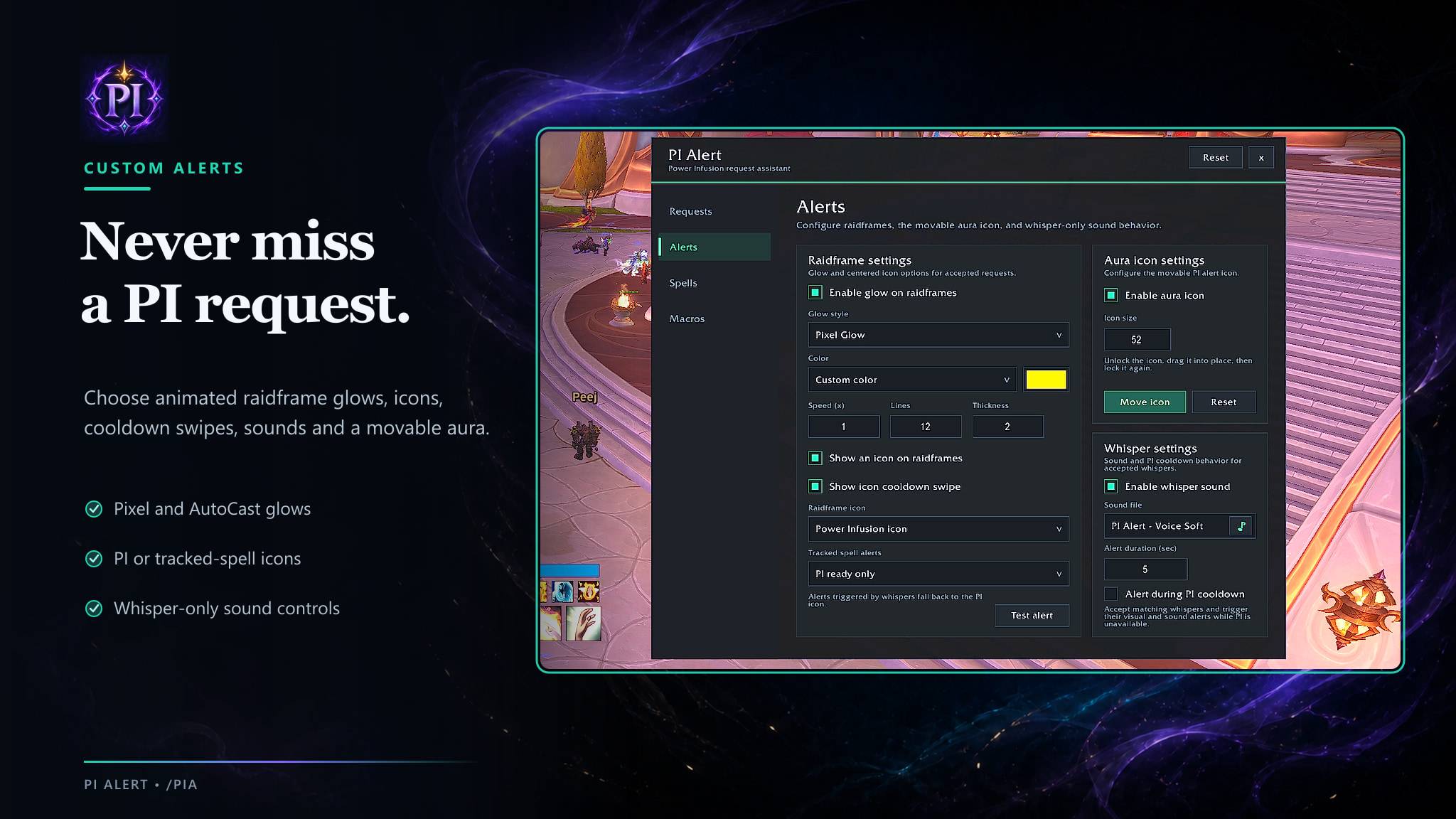Click the Whisper settings heading
1456x819 pixels.
1150,449
